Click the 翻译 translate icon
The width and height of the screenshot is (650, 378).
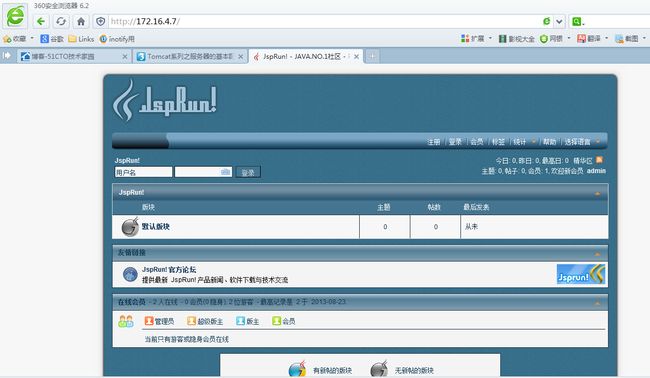pyautogui.click(x=582, y=39)
